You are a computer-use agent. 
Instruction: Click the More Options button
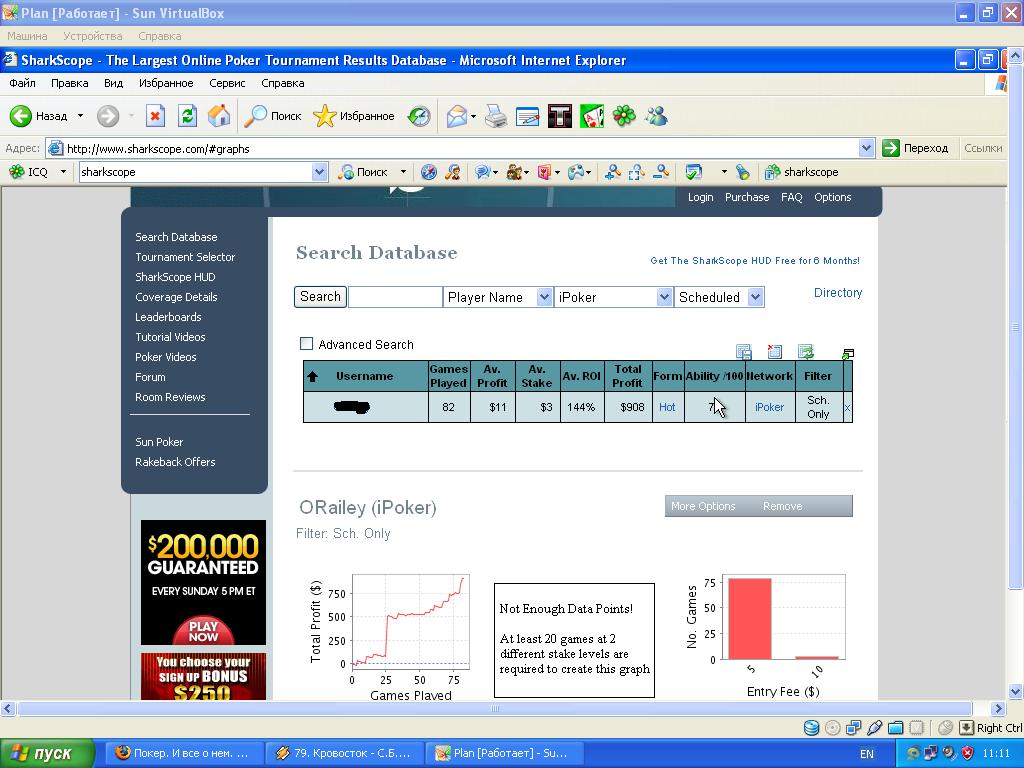[703, 506]
